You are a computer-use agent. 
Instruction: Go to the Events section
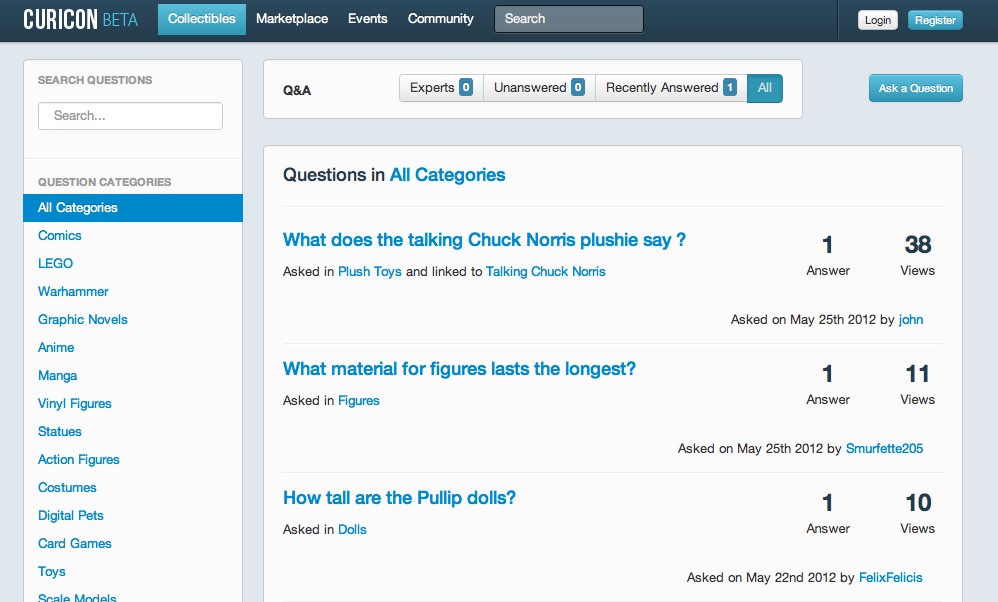tap(368, 19)
